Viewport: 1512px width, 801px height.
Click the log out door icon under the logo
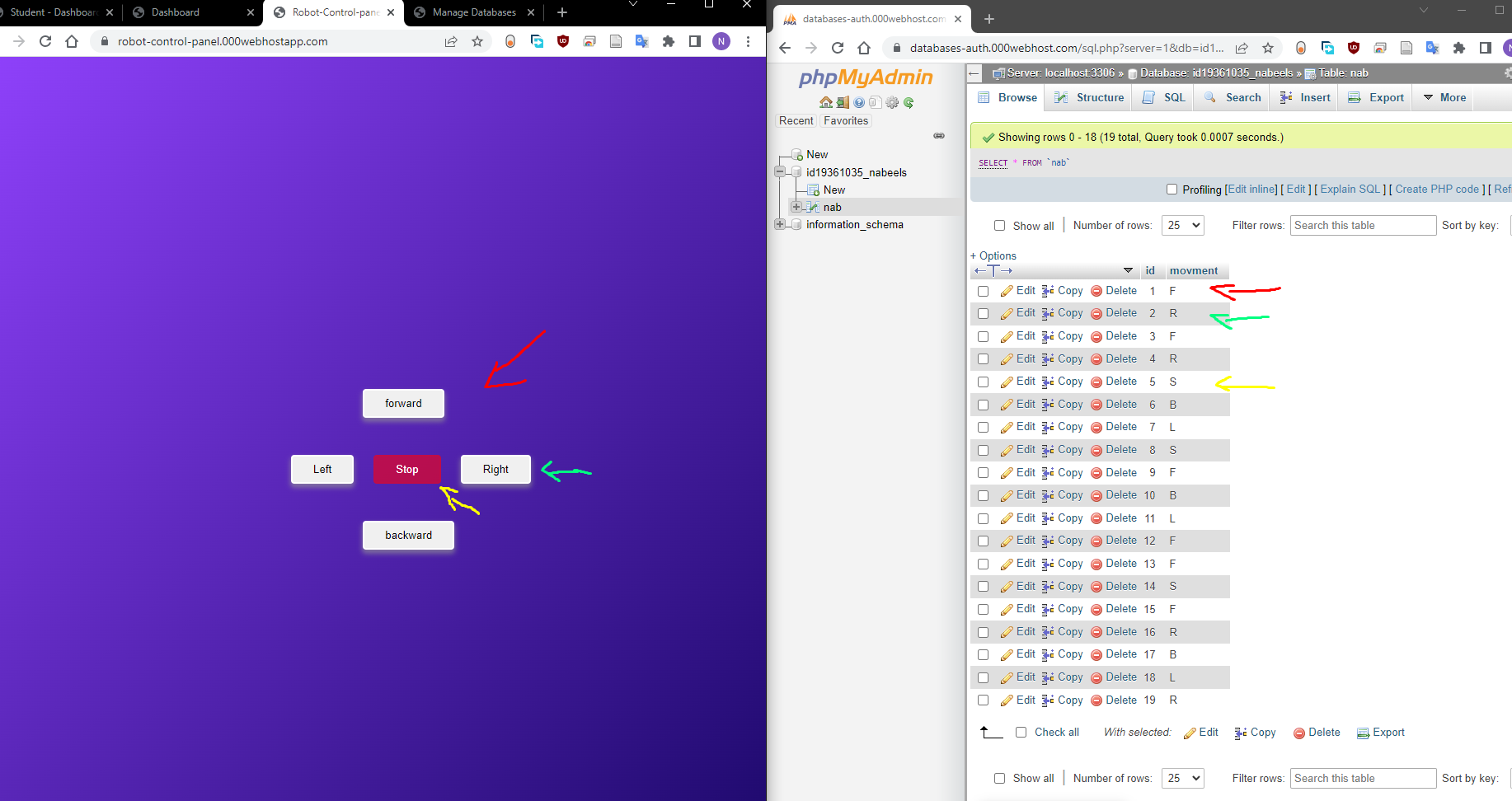pyautogui.click(x=843, y=102)
